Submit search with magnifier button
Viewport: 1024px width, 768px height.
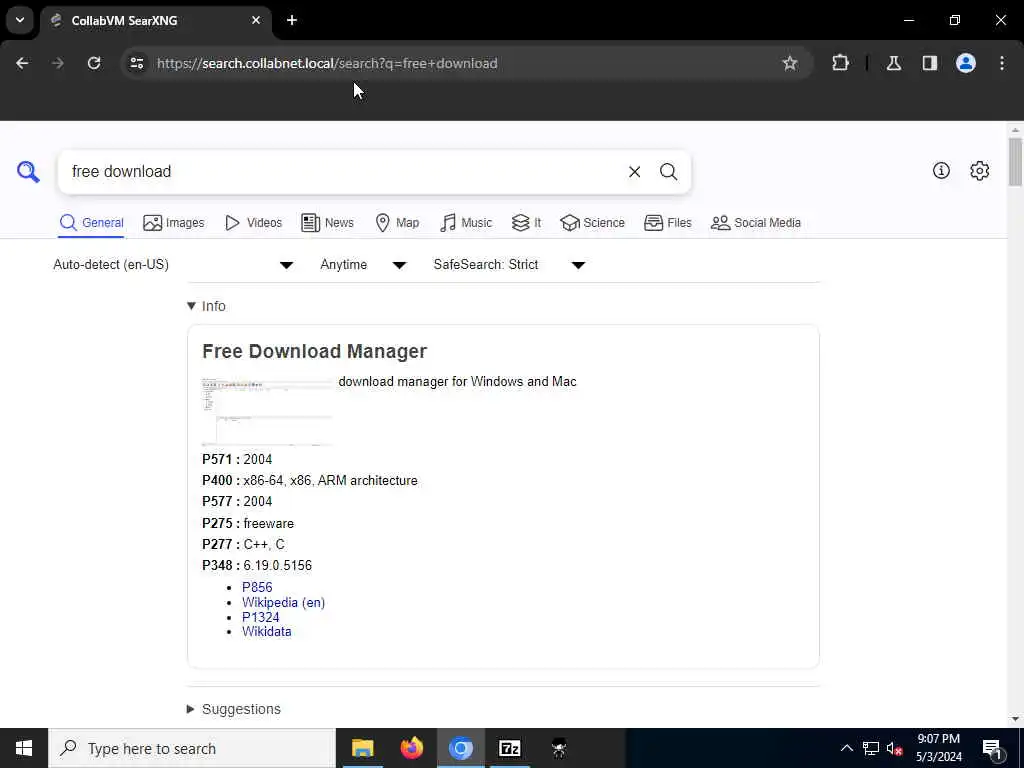pyautogui.click(x=668, y=172)
